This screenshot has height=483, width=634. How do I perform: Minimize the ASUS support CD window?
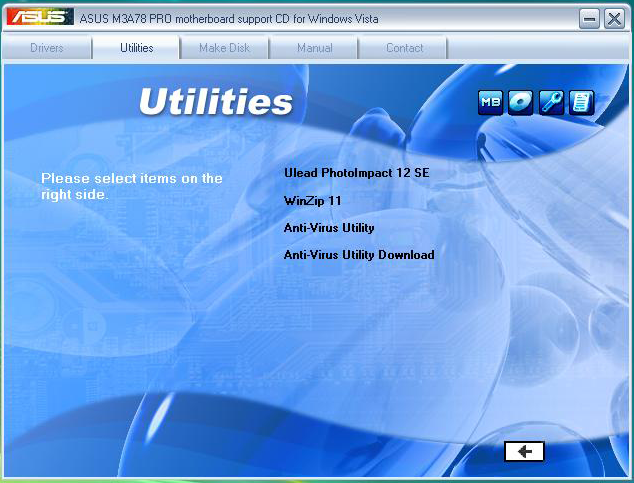tap(589, 19)
